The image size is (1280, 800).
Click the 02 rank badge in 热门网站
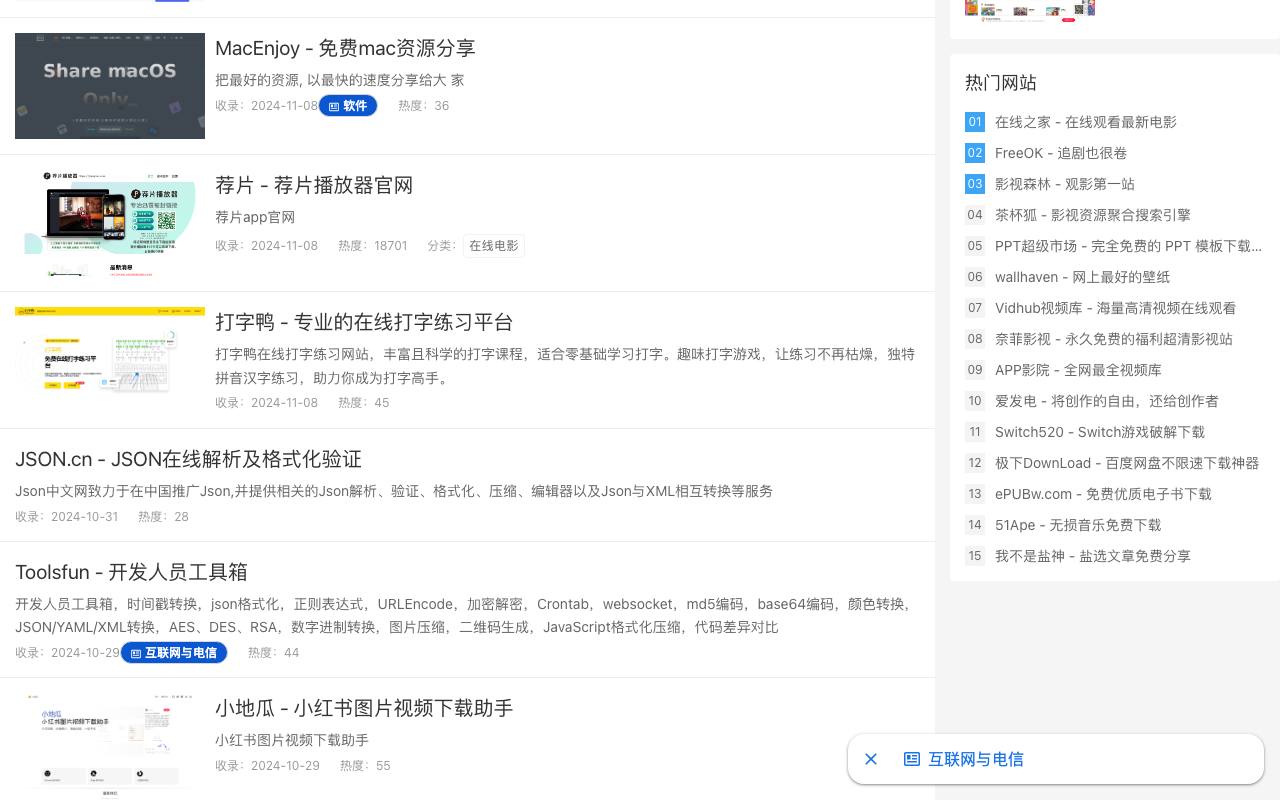coord(975,153)
